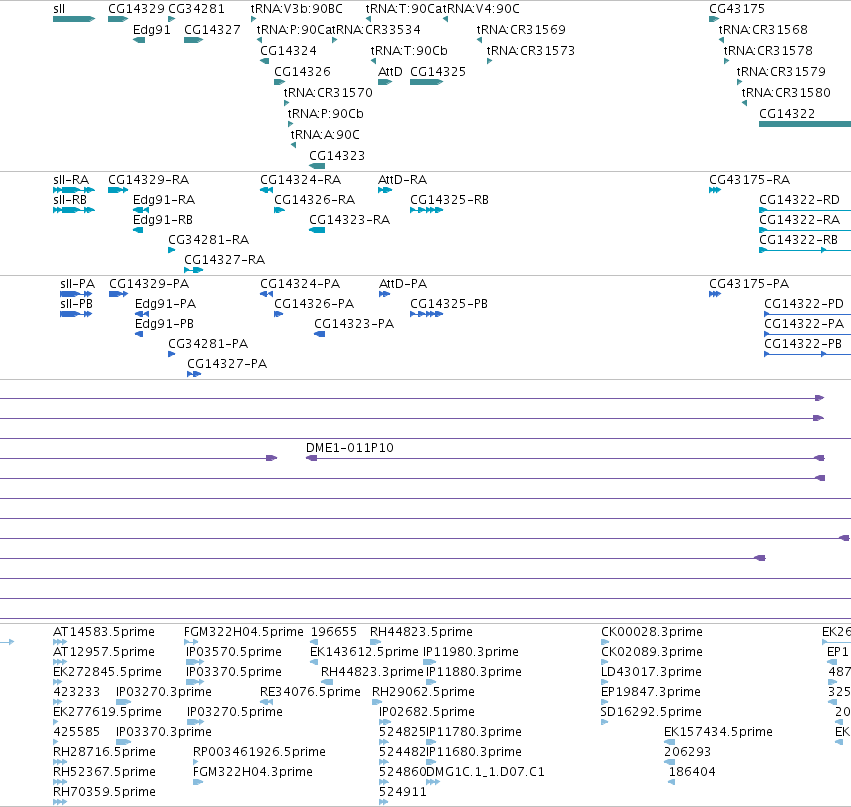This screenshot has height=807, width=851.
Task: Open EST AT14583.5prime
Action: point(60,642)
